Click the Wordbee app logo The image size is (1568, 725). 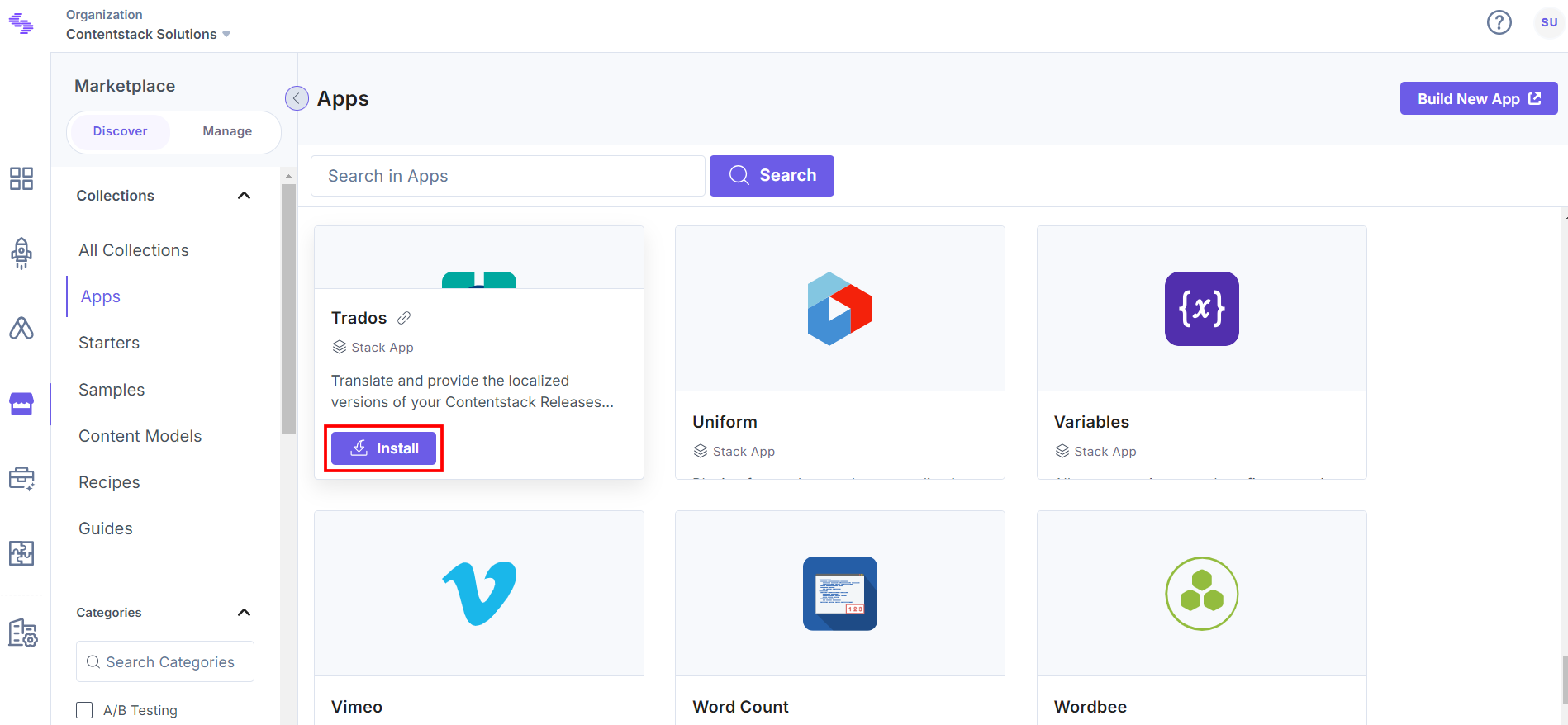(1202, 594)
